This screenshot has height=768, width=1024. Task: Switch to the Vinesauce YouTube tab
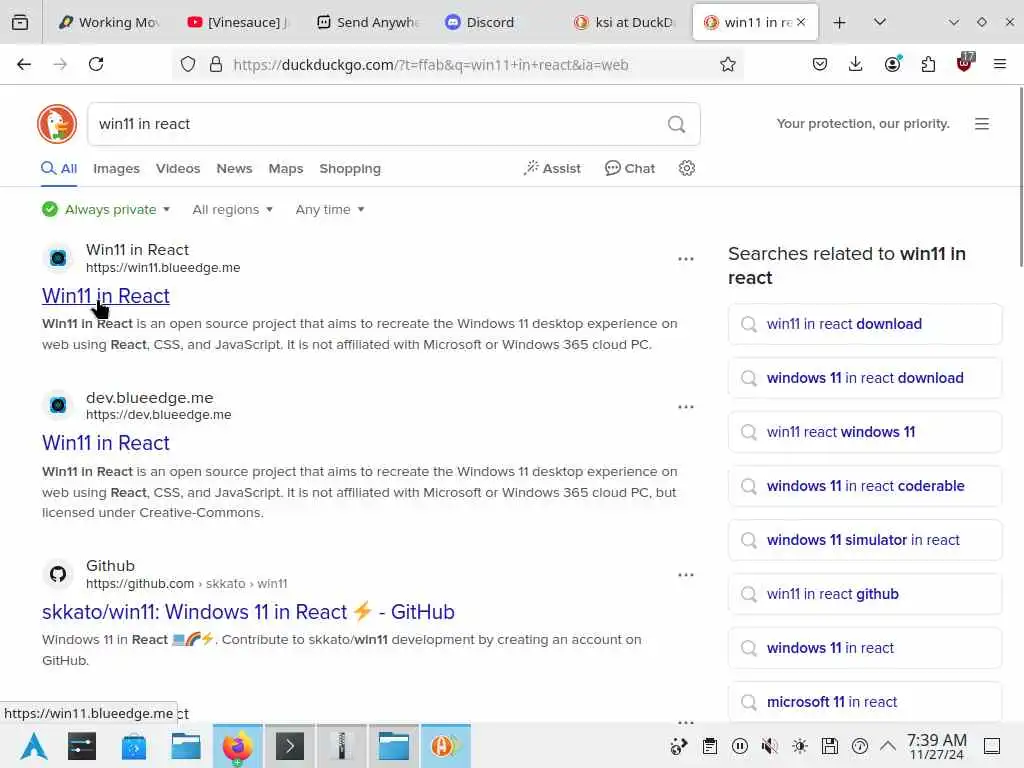[238, 22]
